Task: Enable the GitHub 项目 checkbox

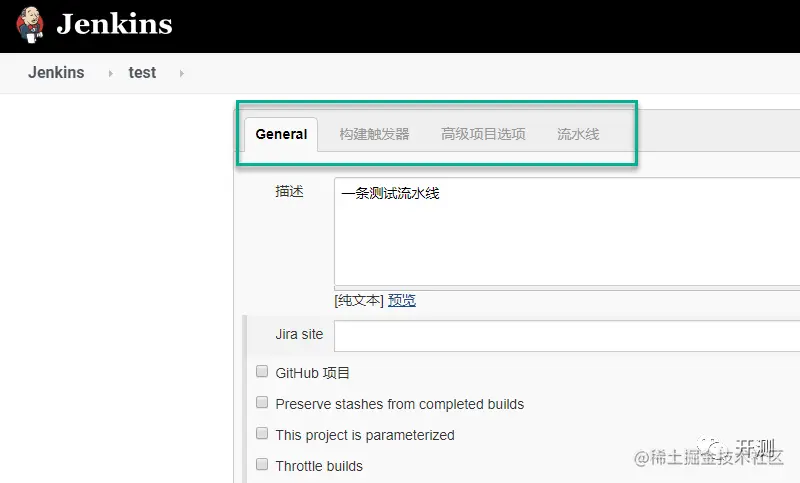Action: 262,371
